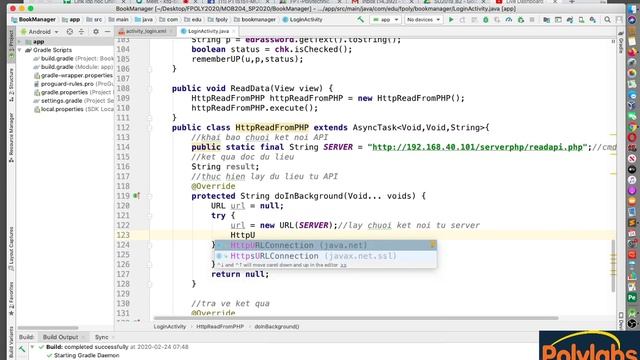The image size is (640, 360).
Task: Choose HttpURLConnection (java.net) completion suggestion
Action: (326, 245)
